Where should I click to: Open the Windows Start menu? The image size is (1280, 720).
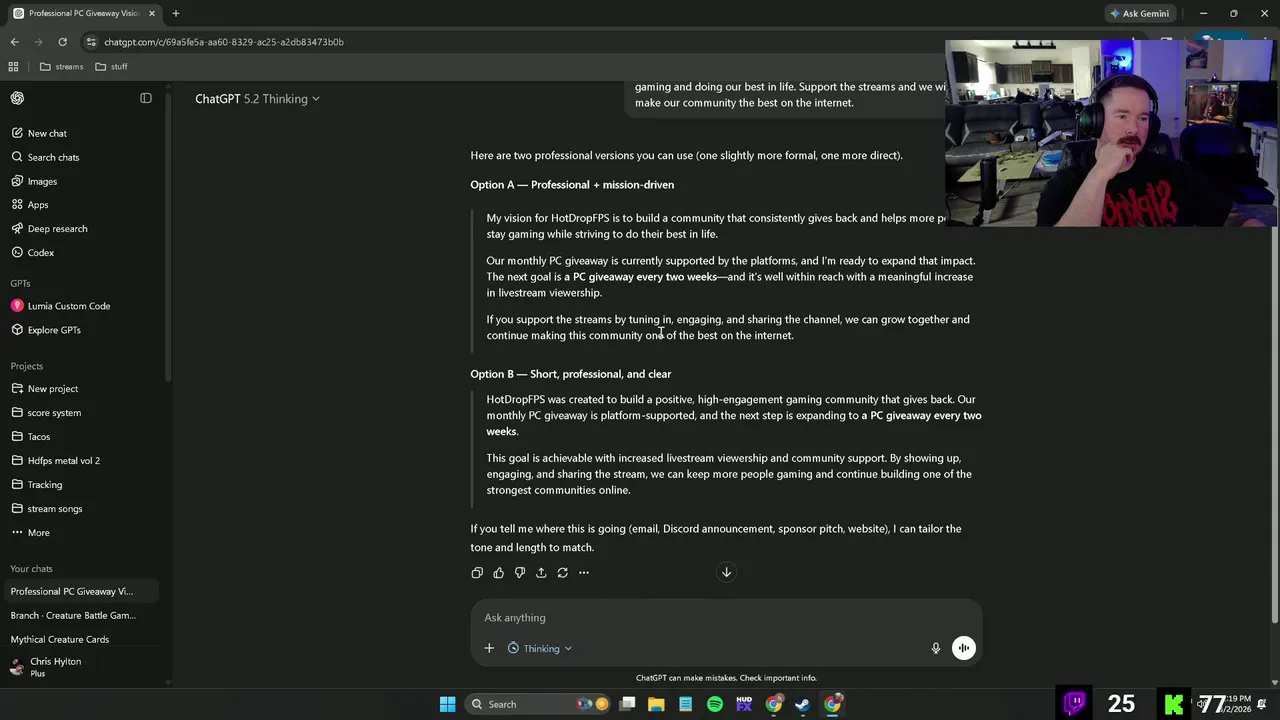coord(448,704)
